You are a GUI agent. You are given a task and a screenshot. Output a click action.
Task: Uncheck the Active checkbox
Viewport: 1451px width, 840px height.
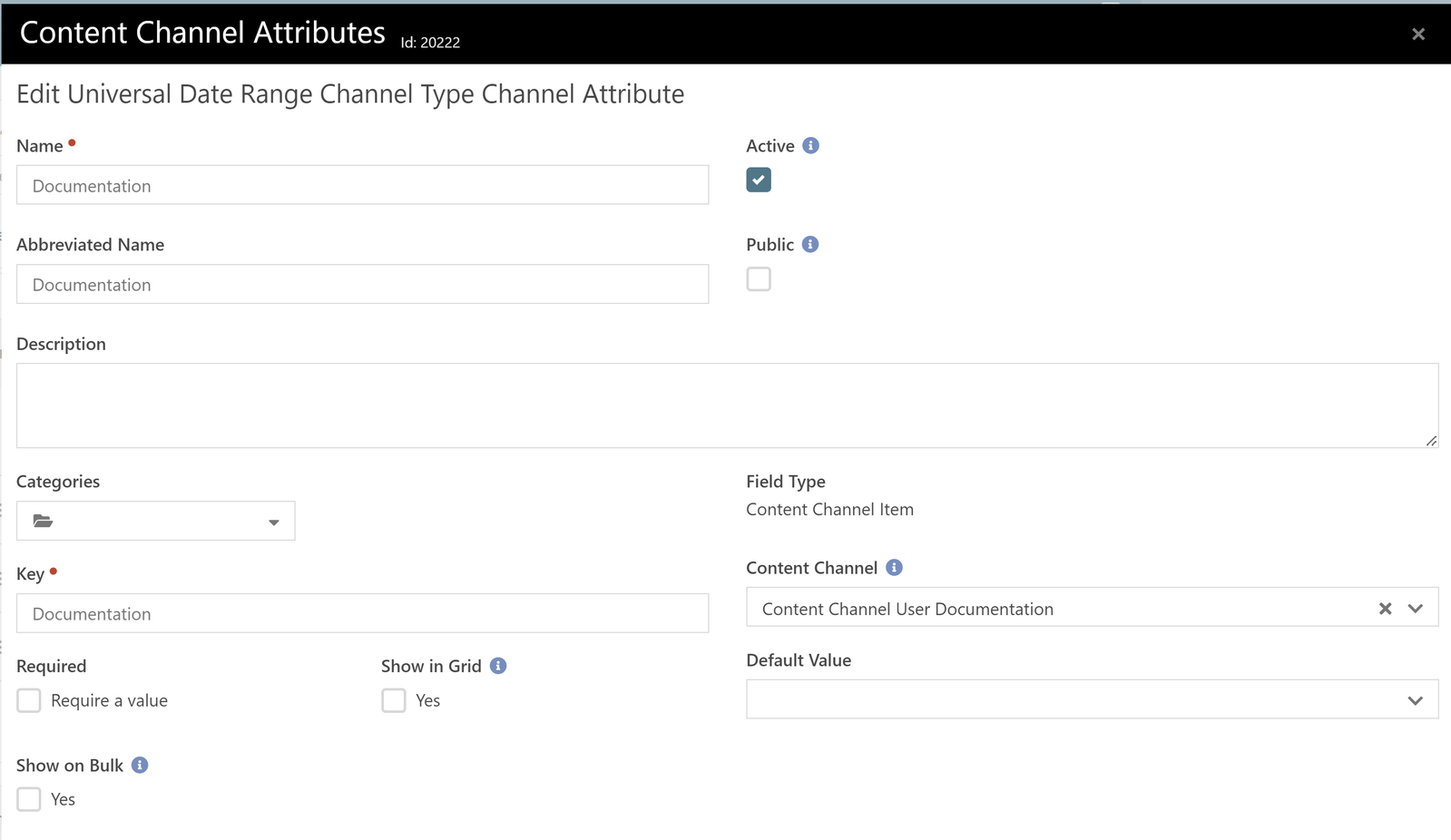point(759,180)
